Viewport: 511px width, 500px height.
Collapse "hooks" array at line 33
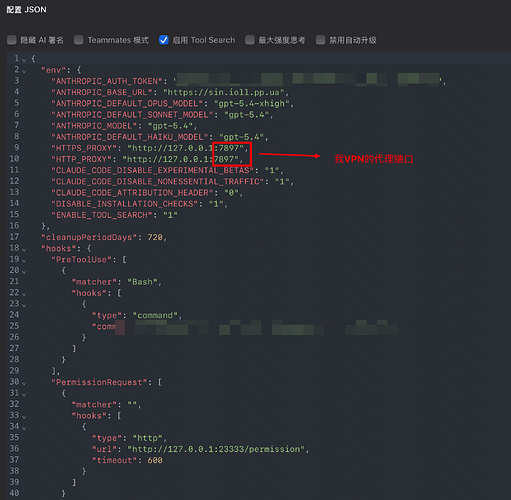24,417
